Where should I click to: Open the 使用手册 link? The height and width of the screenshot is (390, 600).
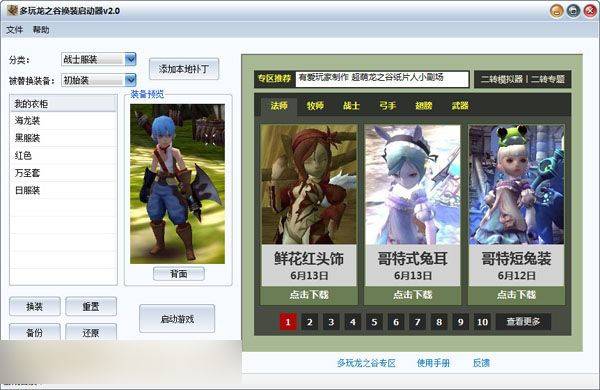click(433, 363)
